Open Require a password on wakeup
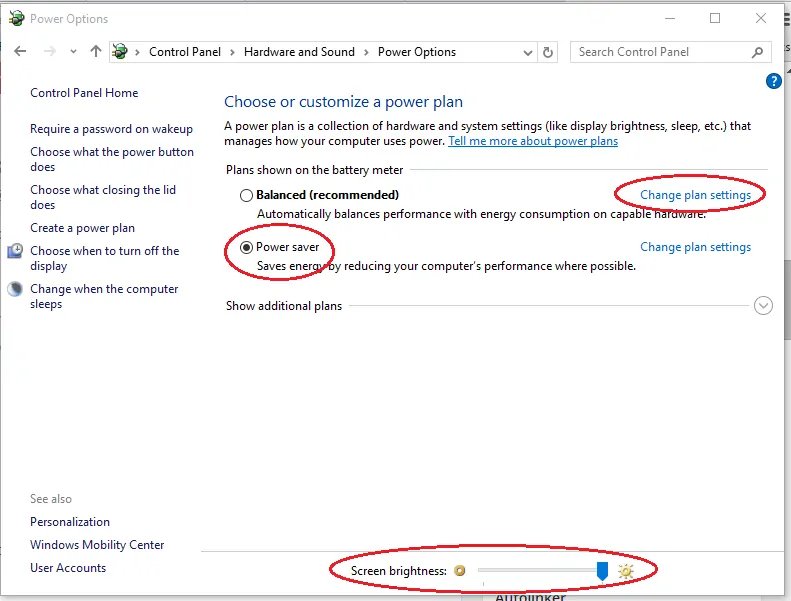Viewport: 791px width, 601px height. [x=111, y=129]
